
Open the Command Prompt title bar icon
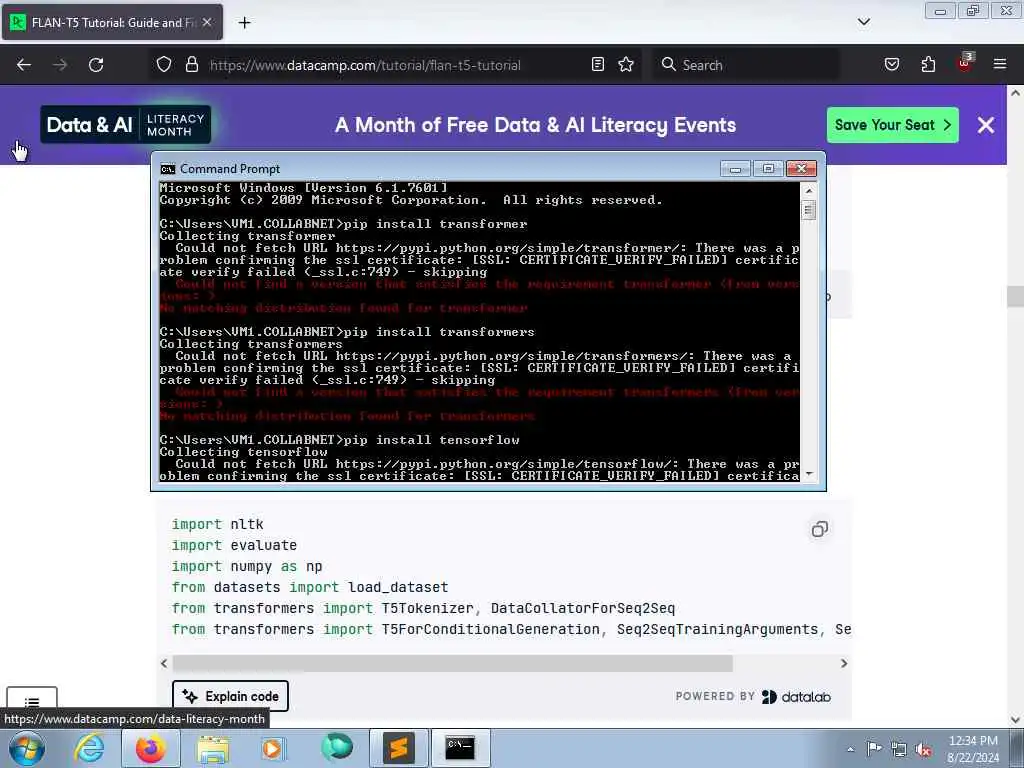pos(168,169)
